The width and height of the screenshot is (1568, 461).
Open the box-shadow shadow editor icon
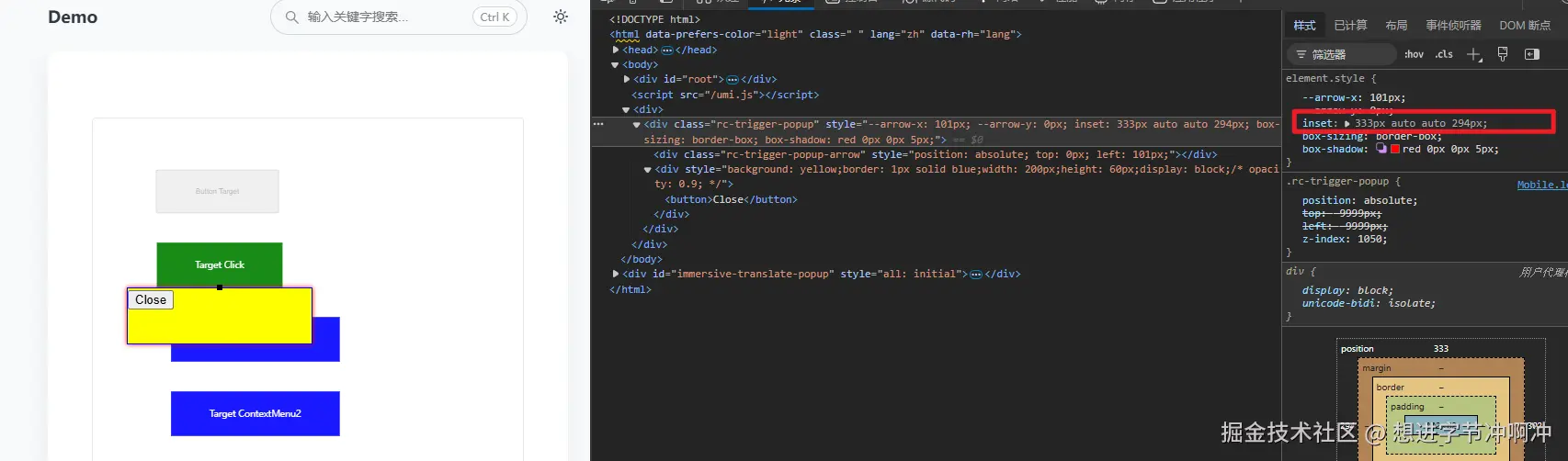[1381, 149]
